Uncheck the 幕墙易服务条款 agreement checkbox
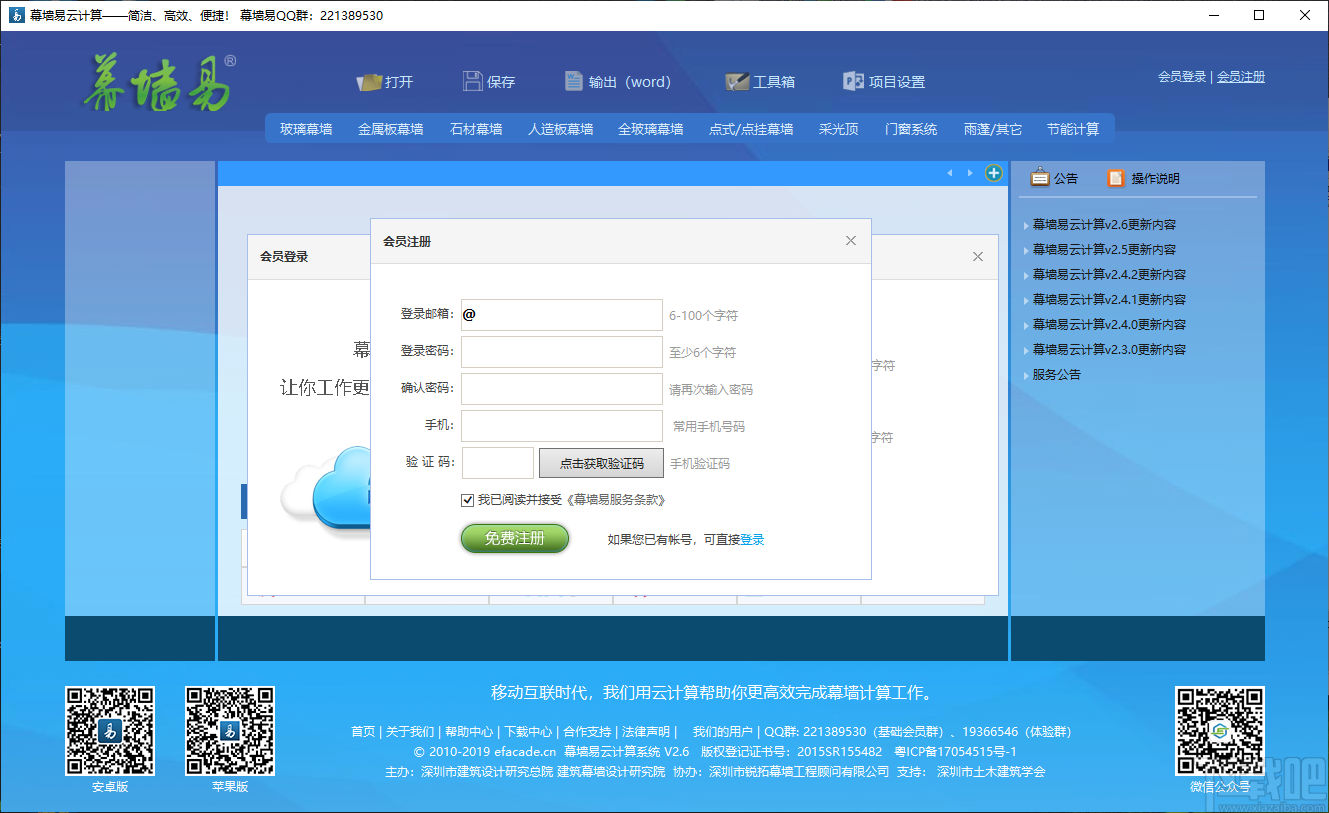The image size is (1329, 813). tap(467, 499)
